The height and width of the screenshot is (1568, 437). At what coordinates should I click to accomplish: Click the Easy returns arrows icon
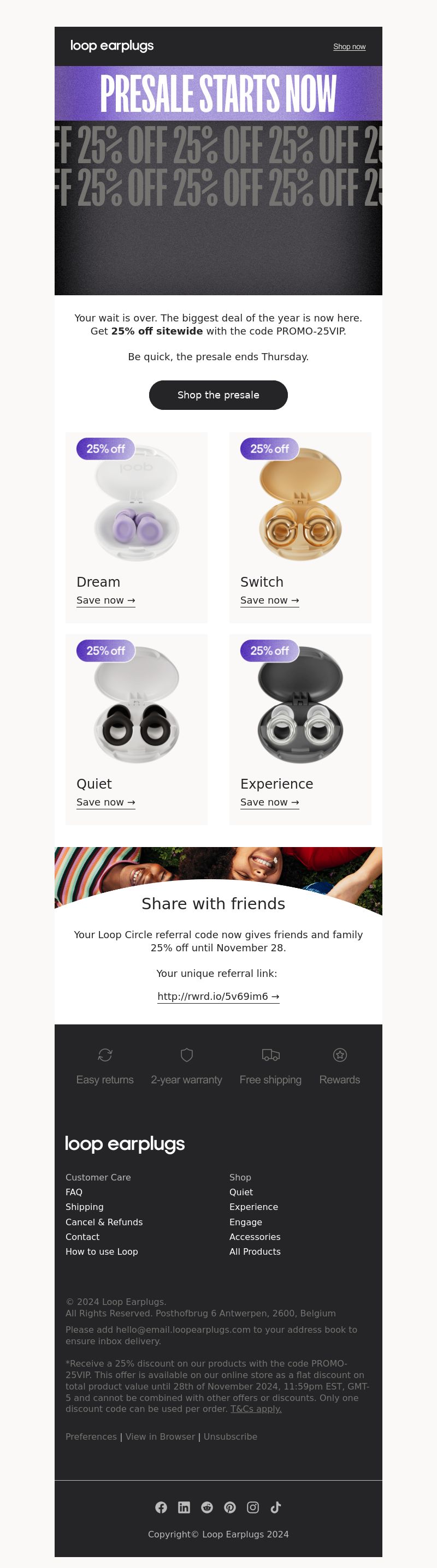pos(105,1055)
